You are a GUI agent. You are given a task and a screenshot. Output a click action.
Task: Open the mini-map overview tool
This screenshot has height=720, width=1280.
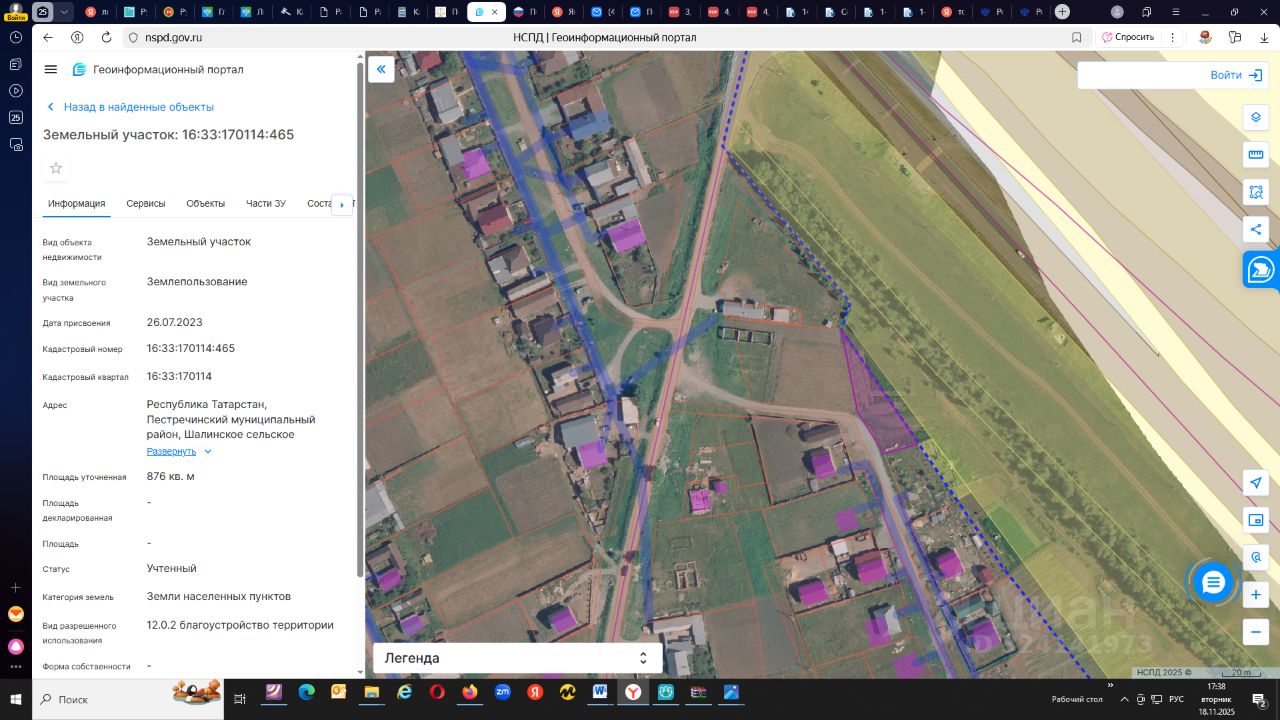1256,520
